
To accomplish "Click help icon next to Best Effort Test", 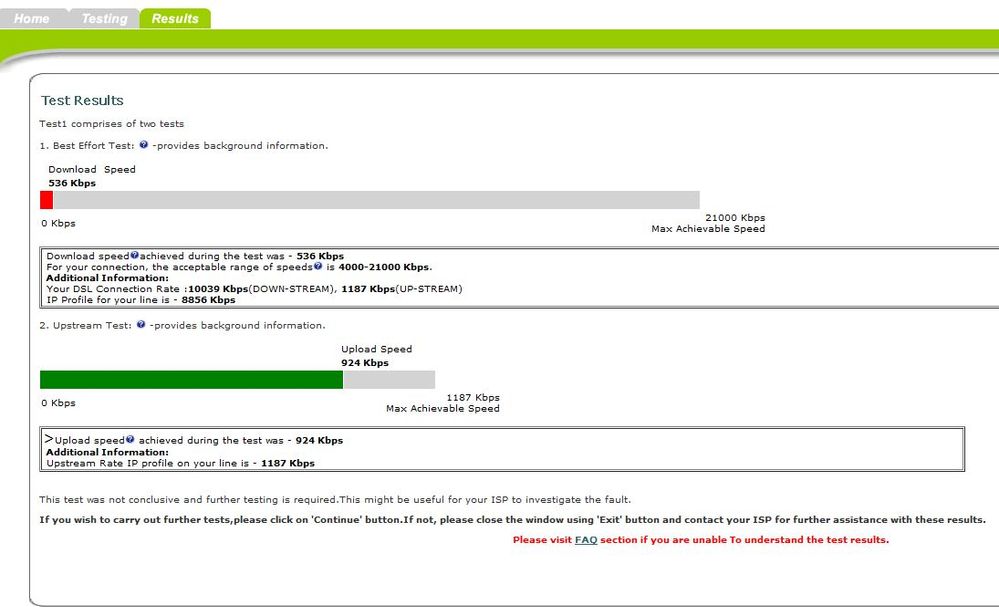I will 143,145.
